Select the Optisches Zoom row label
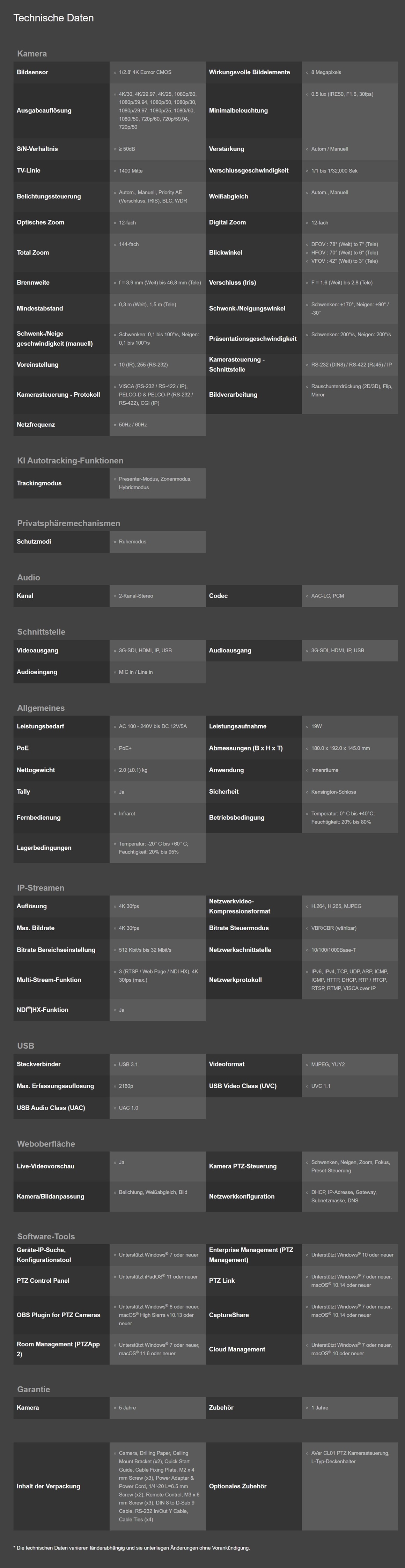This screenshot has width=405, height=1568. coord(40,223)
